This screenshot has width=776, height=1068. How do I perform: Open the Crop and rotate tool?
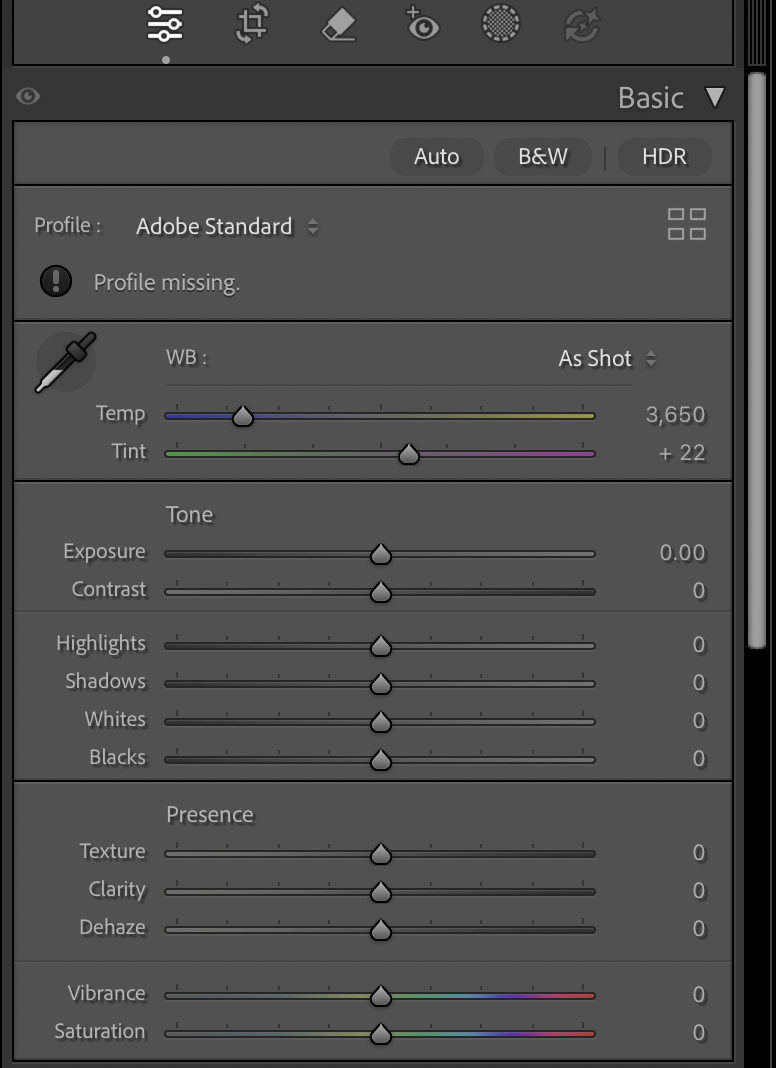pyautogui.click(x=251, y=24)
